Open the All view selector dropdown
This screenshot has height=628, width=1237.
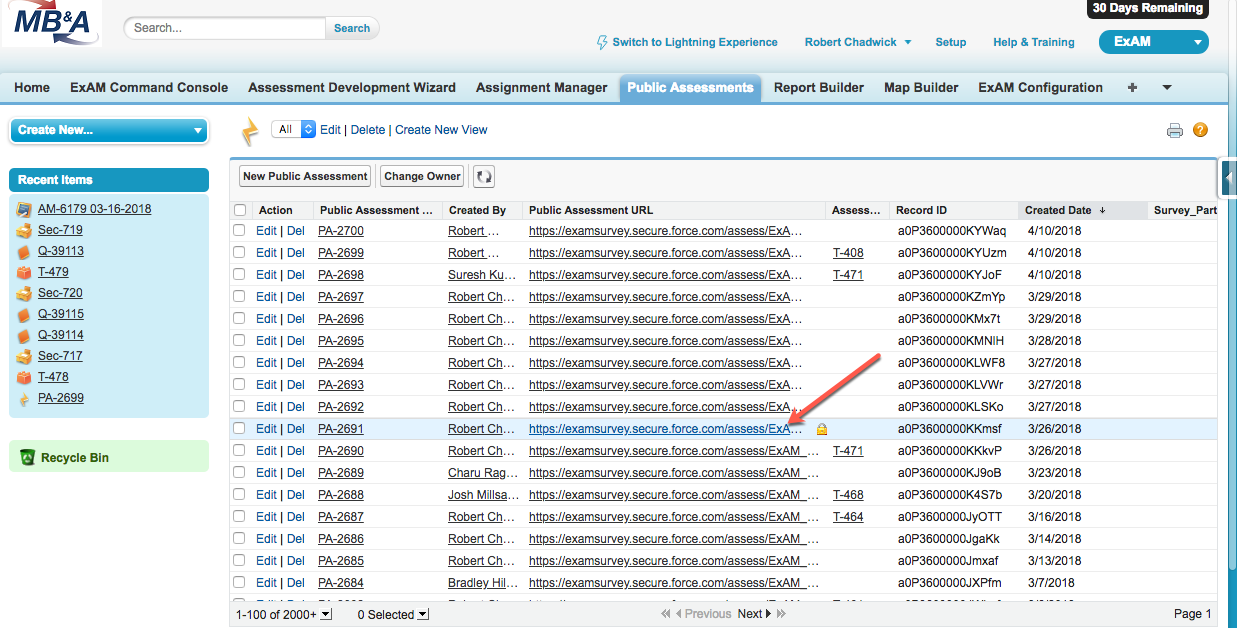click(x=293, y=129)
